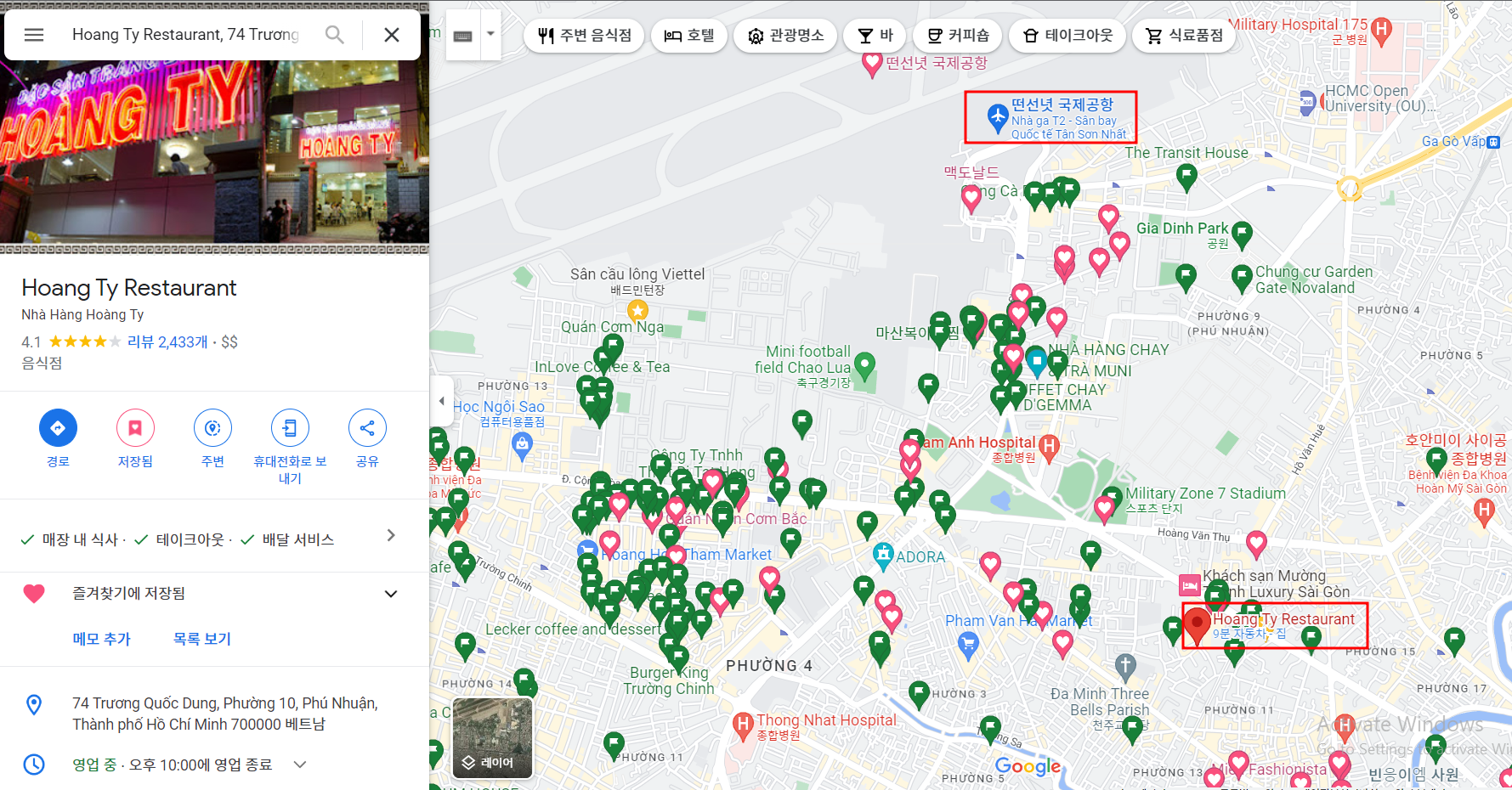
Task: Collapse the 즐겨찾기에 저장됨 section chevron
Action: pos(391,594)
